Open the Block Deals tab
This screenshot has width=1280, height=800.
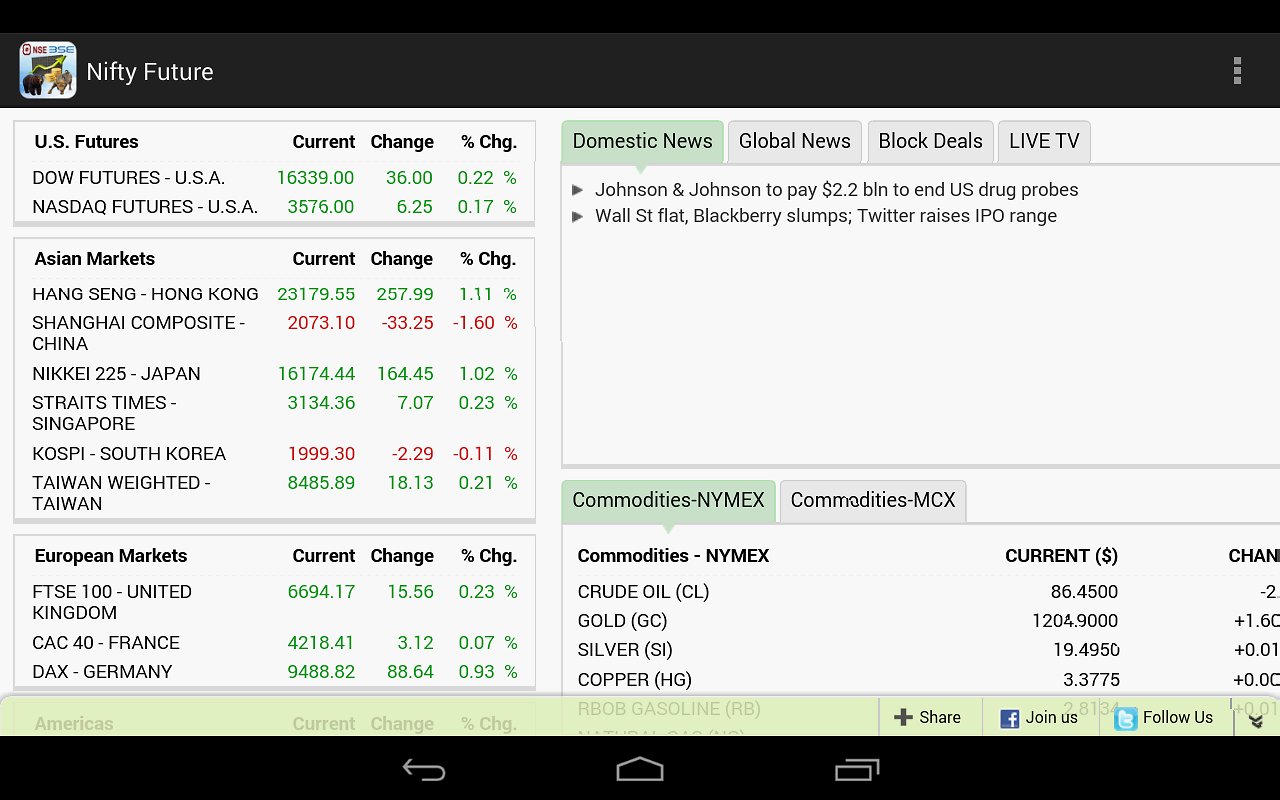point(930,141)
